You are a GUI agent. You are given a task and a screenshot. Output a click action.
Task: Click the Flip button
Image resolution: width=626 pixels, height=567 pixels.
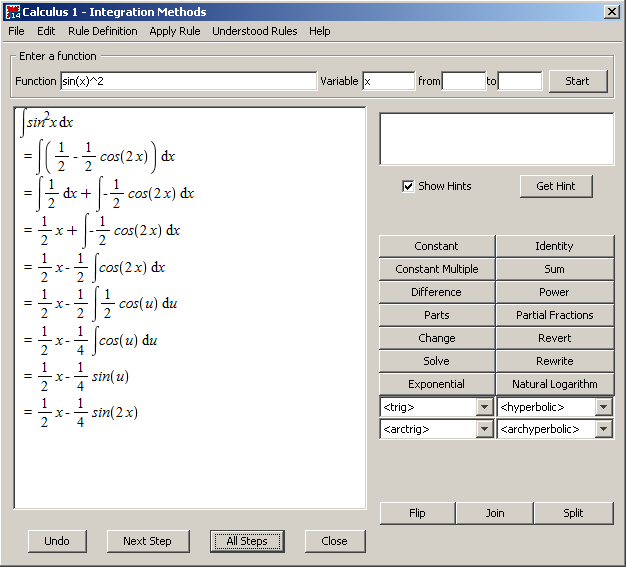coord(417,513)
